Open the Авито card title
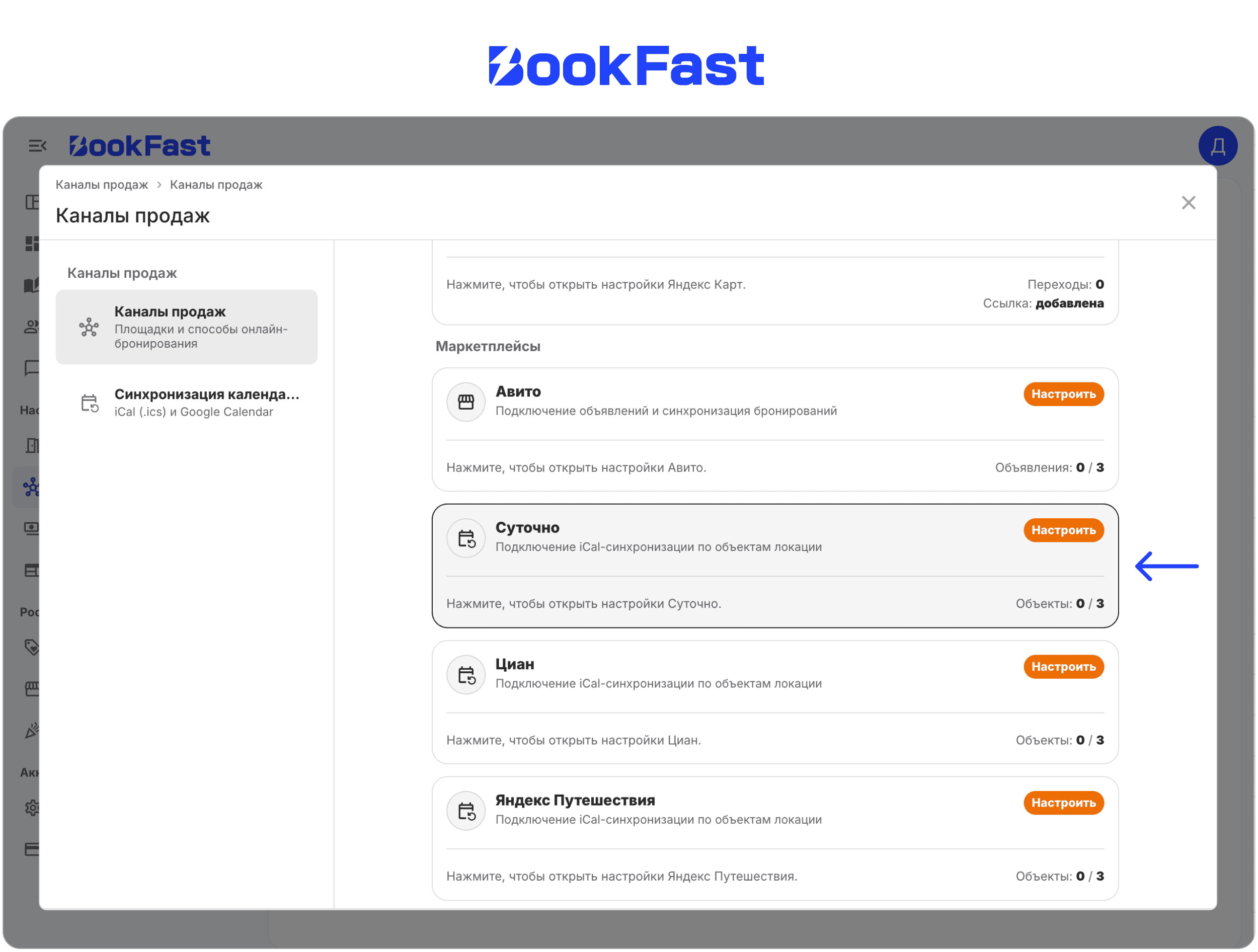The image size is (1258, 952). coord(517,392)
